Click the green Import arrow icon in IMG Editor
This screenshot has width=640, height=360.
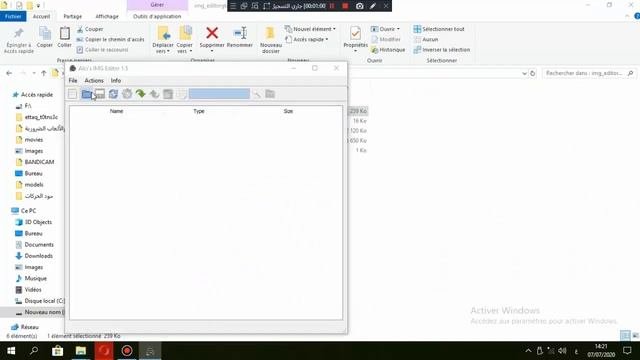[x=140, y=94]
